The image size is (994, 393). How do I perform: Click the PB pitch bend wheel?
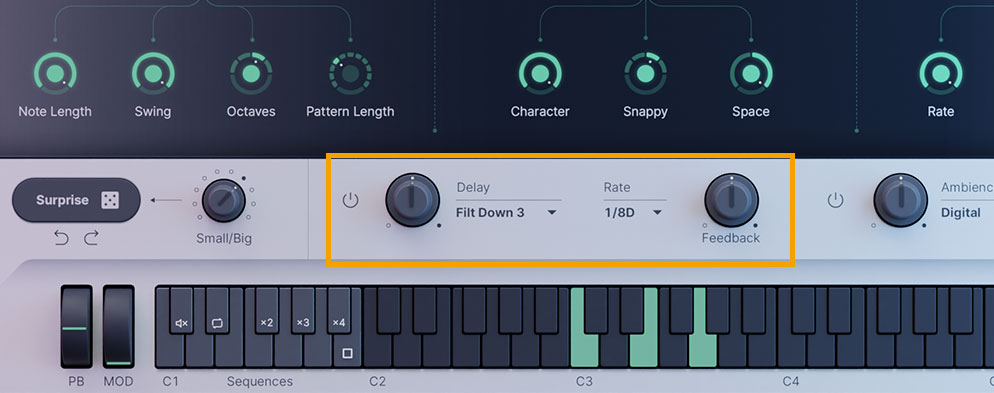point(76,326)
